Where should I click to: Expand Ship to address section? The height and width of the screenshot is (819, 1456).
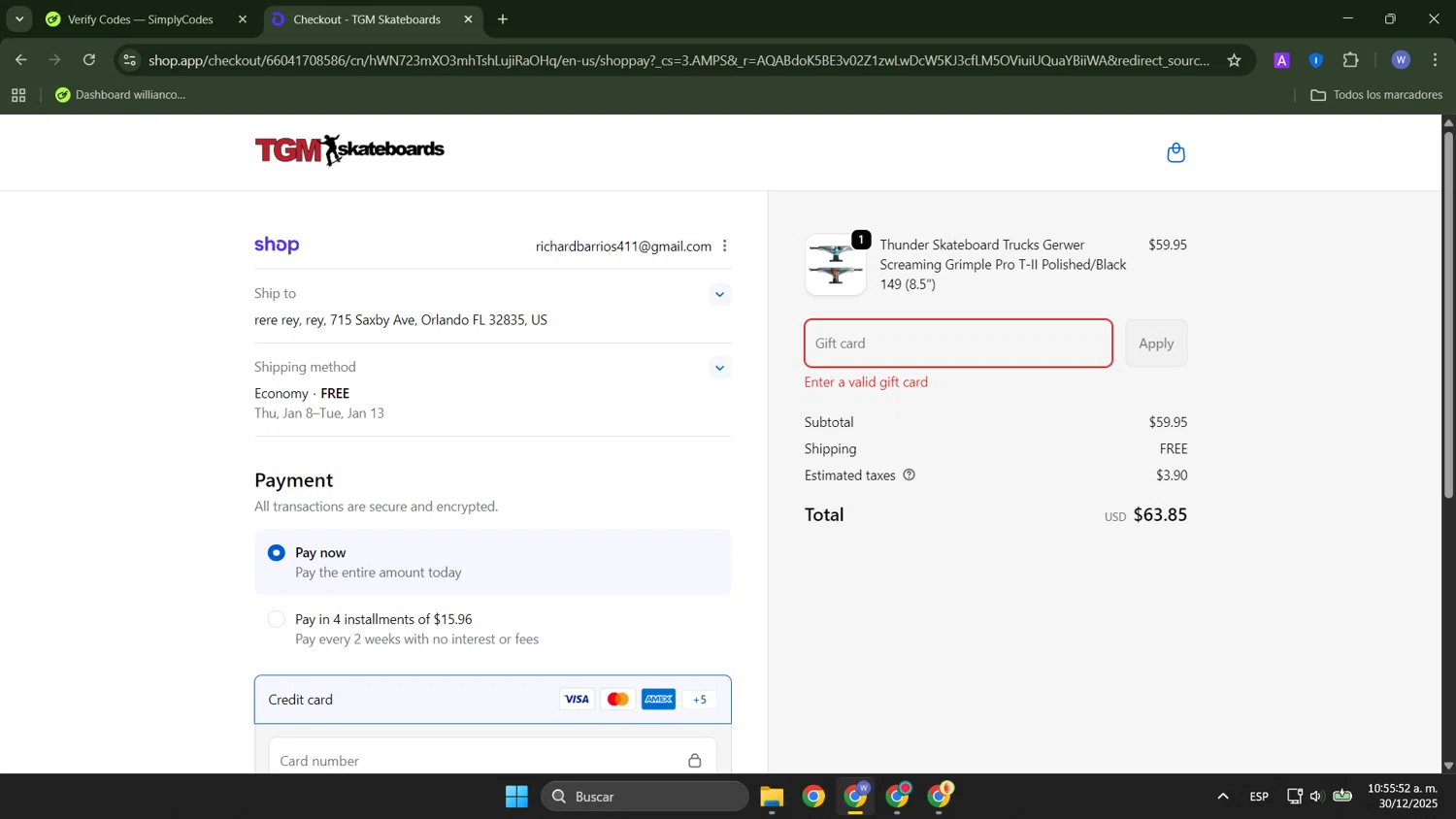pyautogui.click(x=719, y=294)
